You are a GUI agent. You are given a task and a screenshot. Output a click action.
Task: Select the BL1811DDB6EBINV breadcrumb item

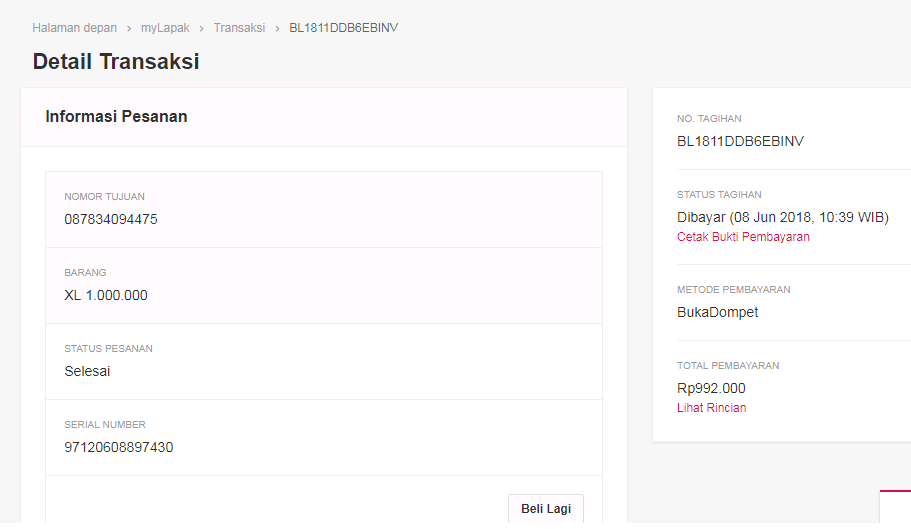(343, 28)
